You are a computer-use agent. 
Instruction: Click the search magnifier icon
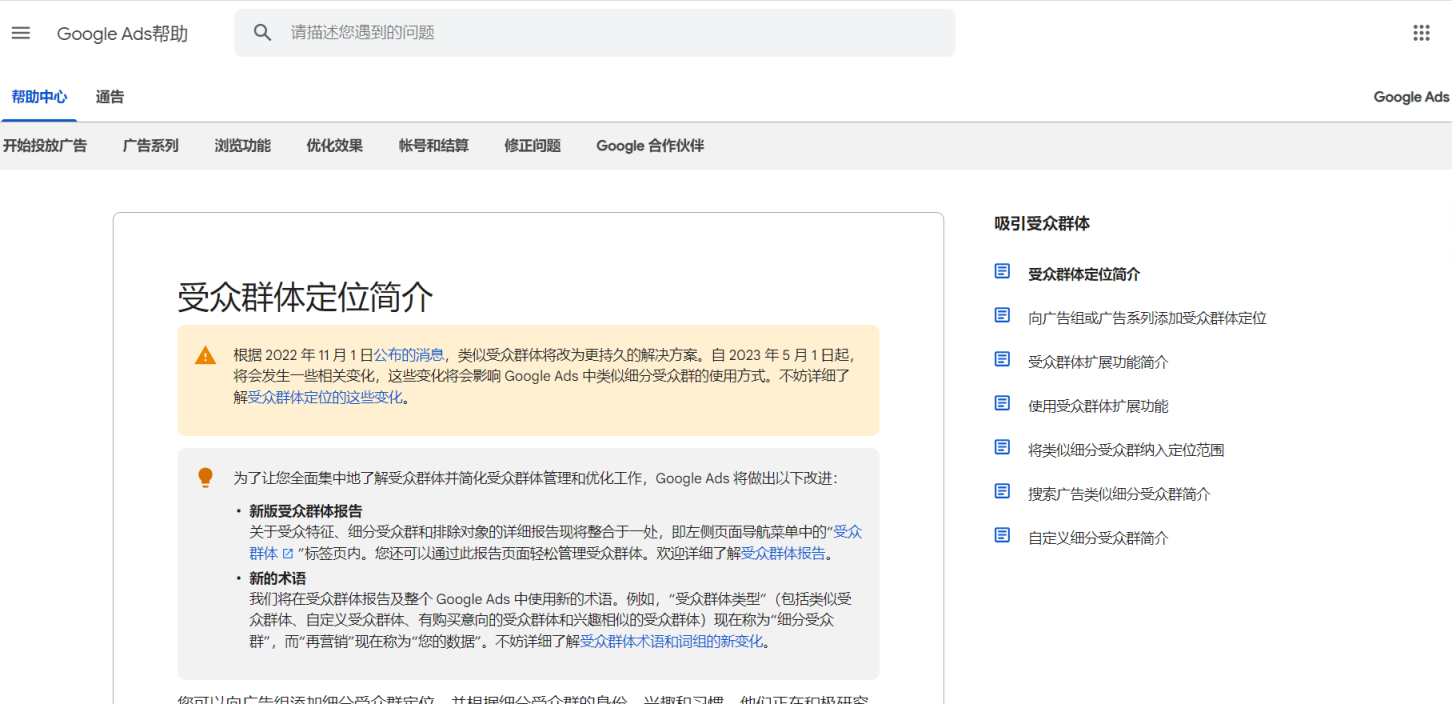tap(262, 32)
